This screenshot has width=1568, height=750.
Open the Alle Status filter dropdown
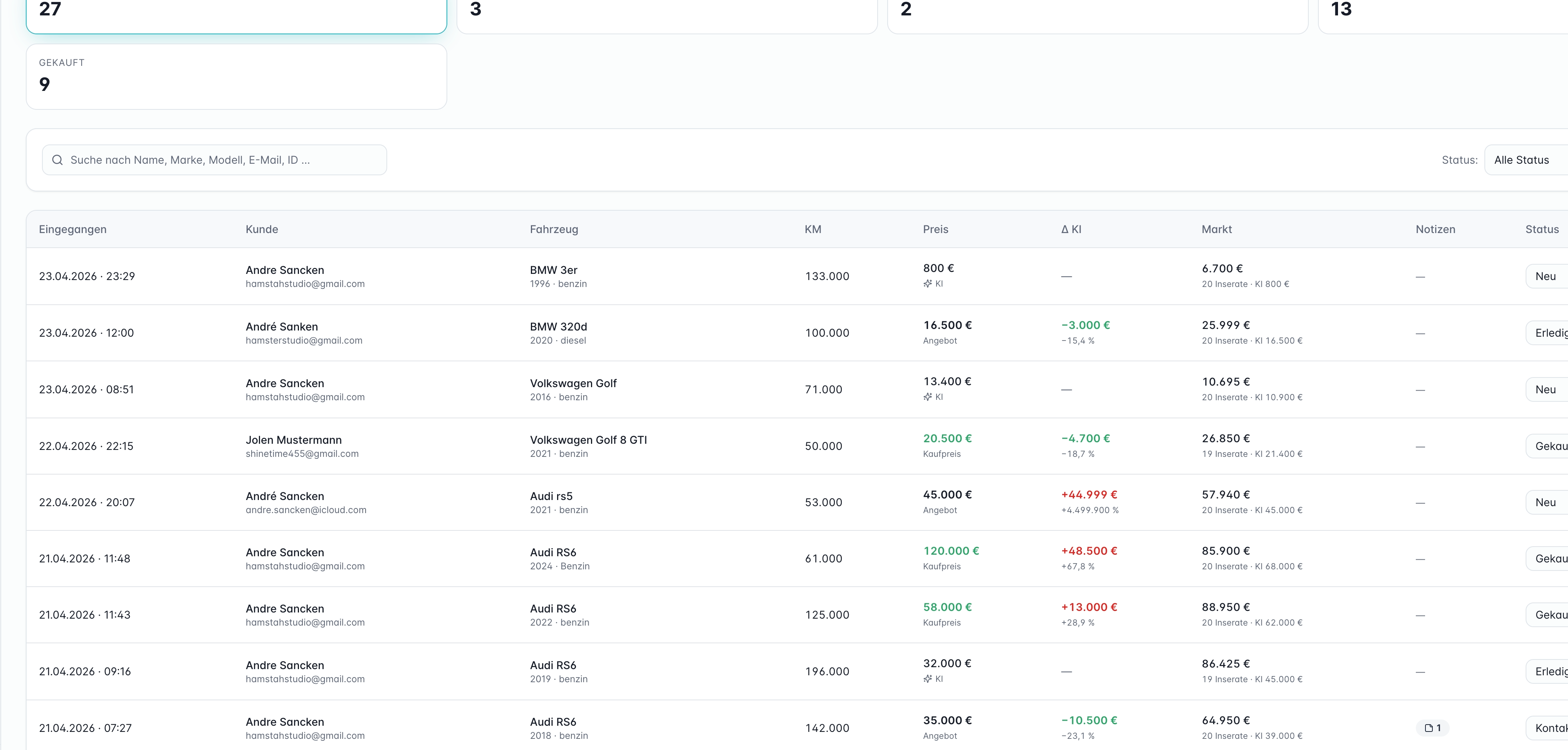click(x=1526, y=160)
